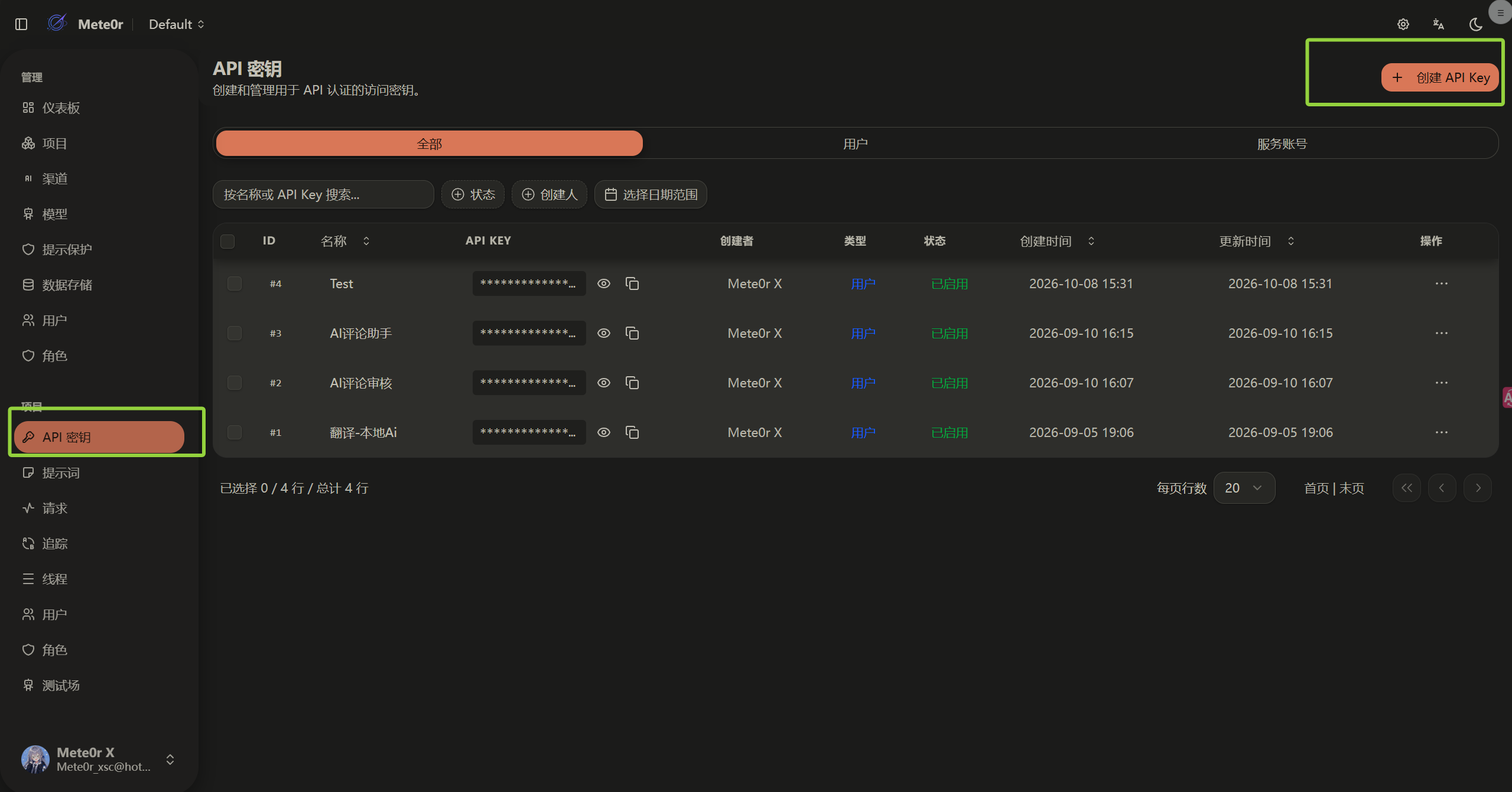
Task: Switch theme with moon icon
Action: point(1475,24)
